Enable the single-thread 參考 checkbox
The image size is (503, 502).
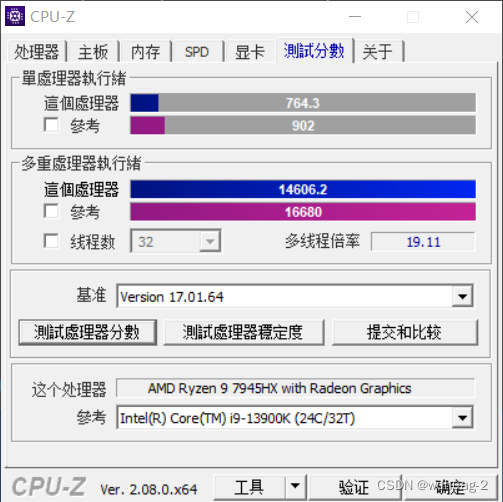[x=51, y=125]
